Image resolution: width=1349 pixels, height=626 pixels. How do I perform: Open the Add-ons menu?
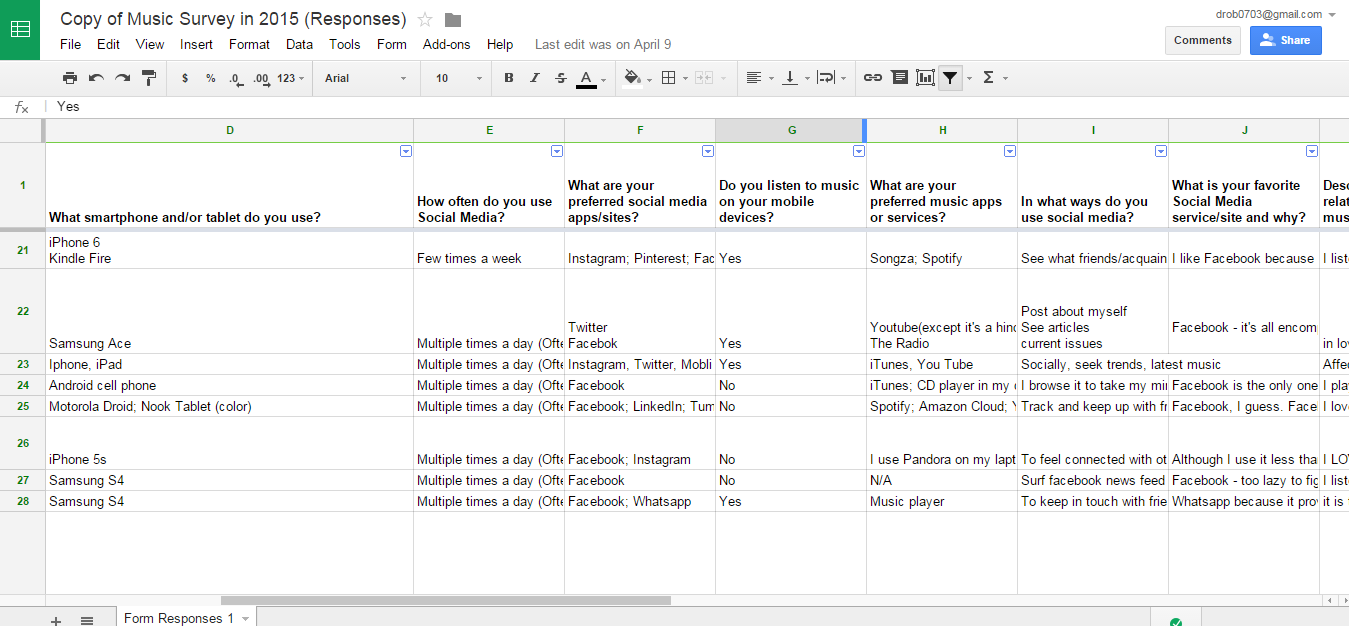click(x=446, y=44)
